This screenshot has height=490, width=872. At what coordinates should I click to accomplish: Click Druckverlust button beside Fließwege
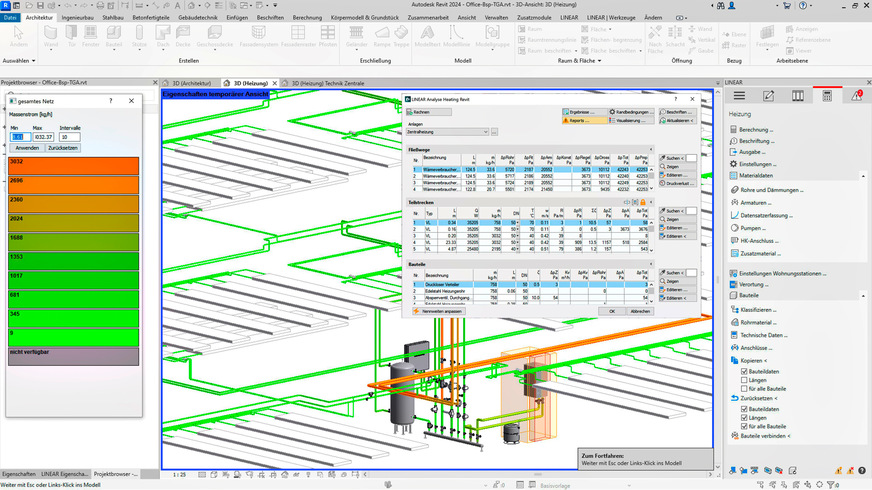tap(677, 183)
